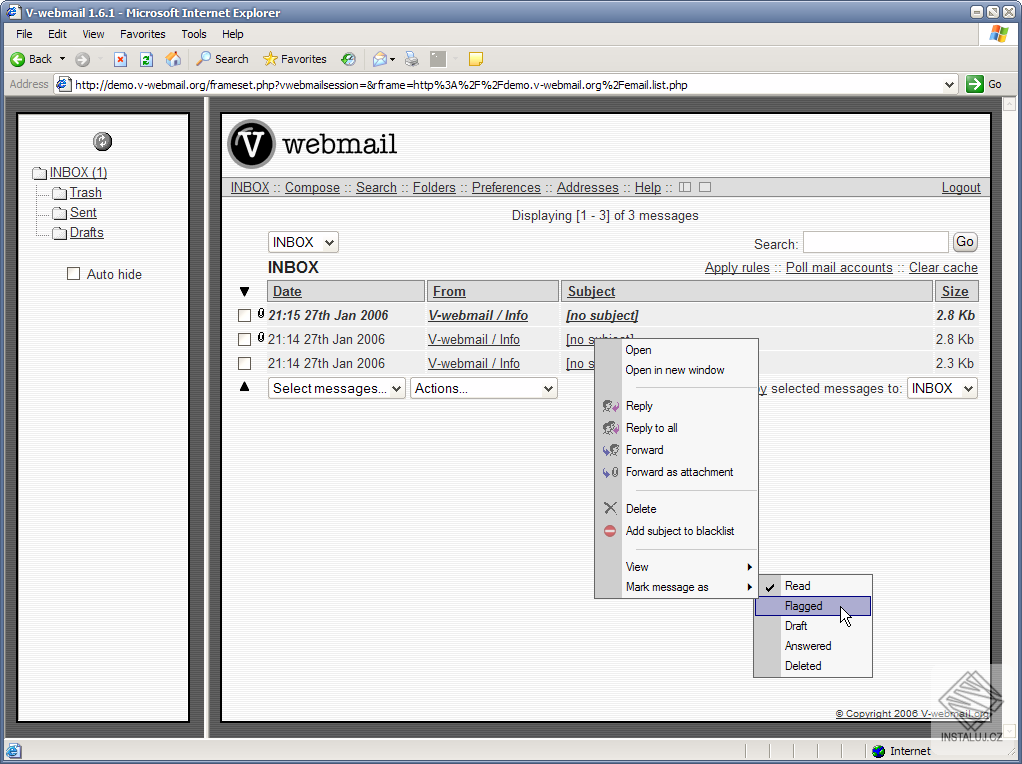Click the browser Refresh icon
This screenshot has width=1022, height=764.
(146, 59)
